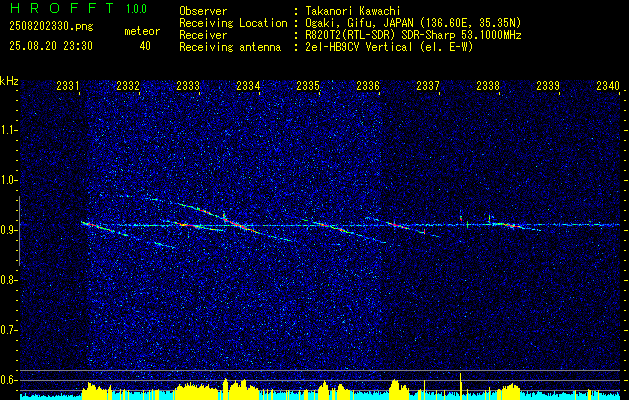Click the meteor label
629x400 pixels.
(x=142, y=31)
